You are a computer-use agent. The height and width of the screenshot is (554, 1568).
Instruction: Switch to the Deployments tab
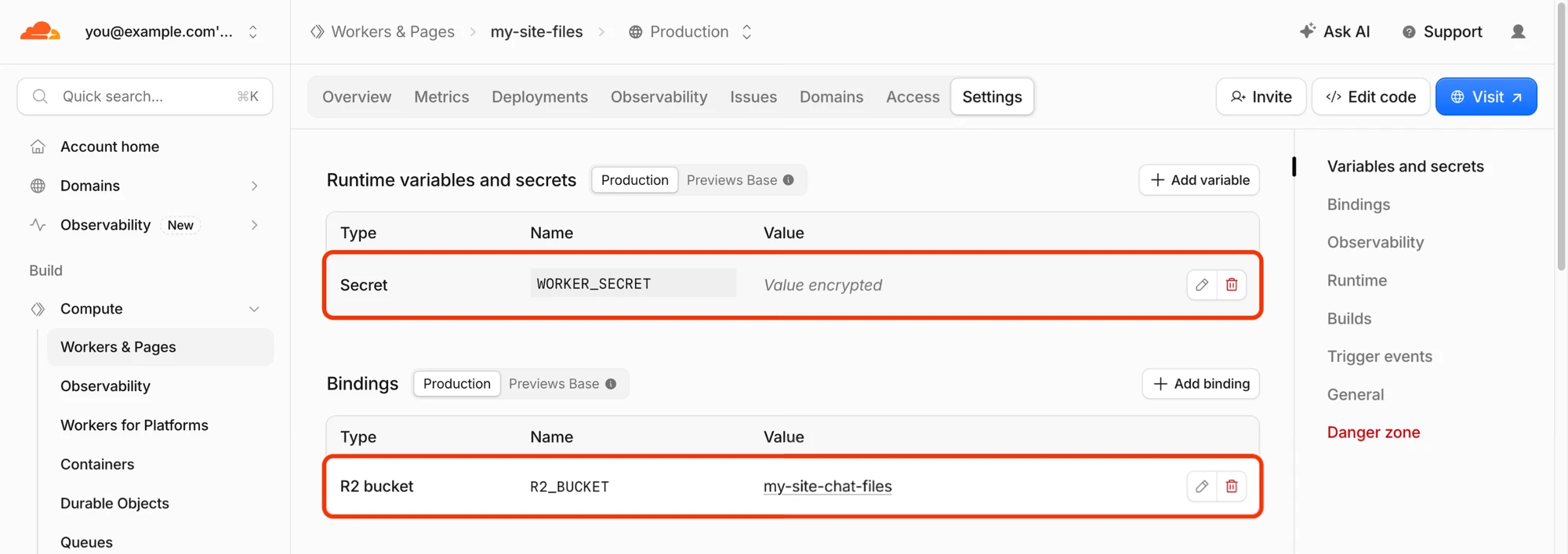539,96
